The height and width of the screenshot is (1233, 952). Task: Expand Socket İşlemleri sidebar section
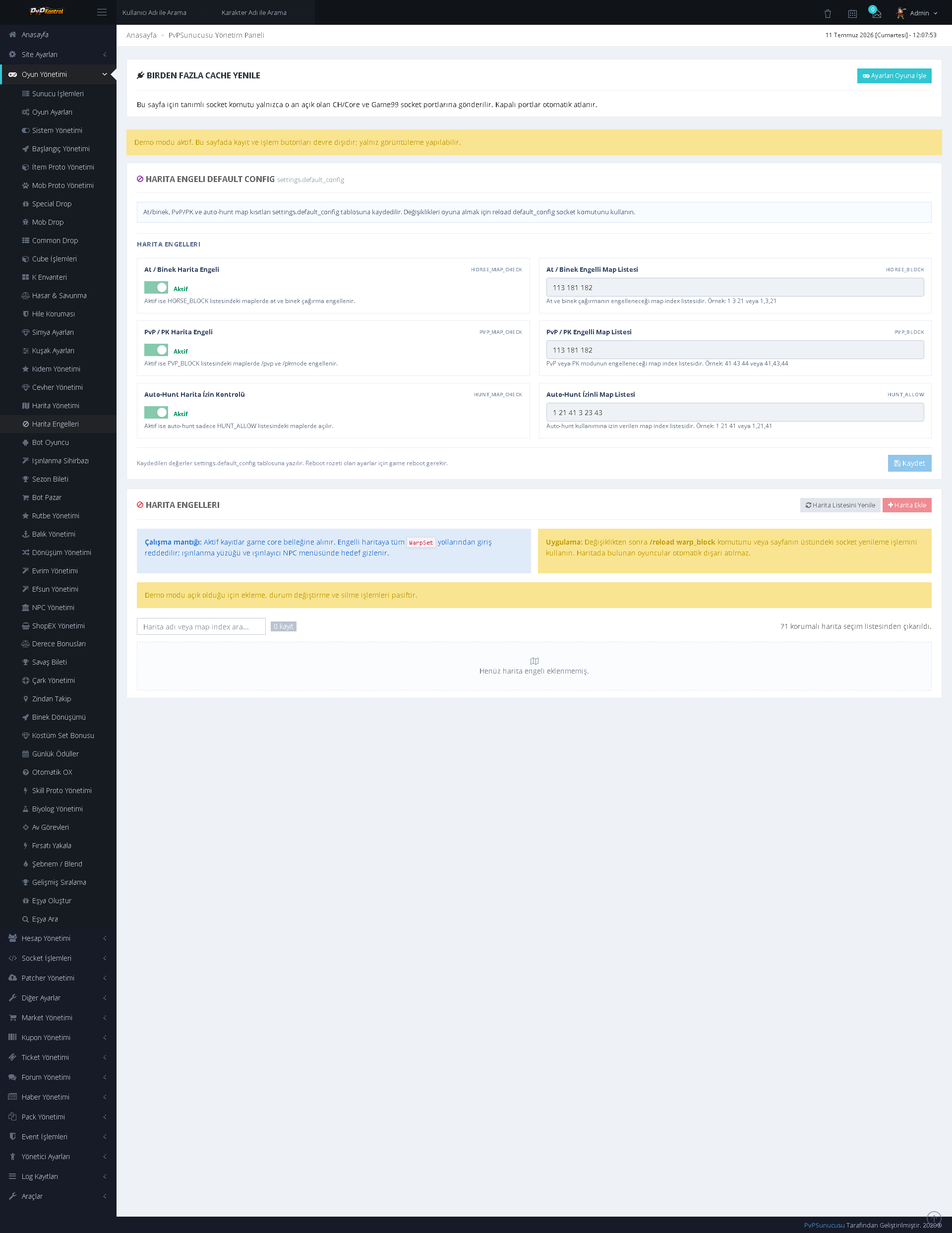pos(58,958)
